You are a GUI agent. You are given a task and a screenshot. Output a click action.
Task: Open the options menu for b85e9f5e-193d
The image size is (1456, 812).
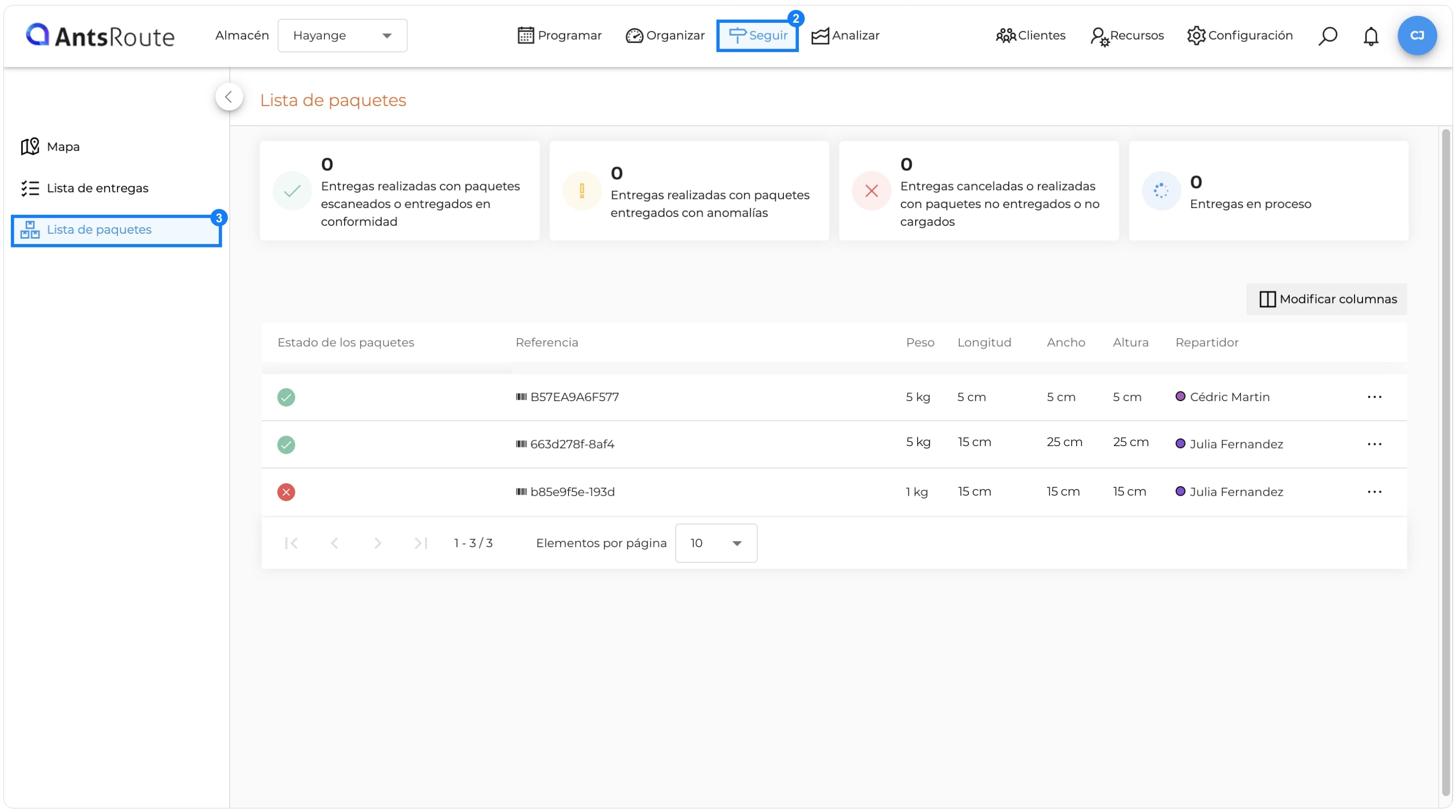click(x=1375, y=492)
